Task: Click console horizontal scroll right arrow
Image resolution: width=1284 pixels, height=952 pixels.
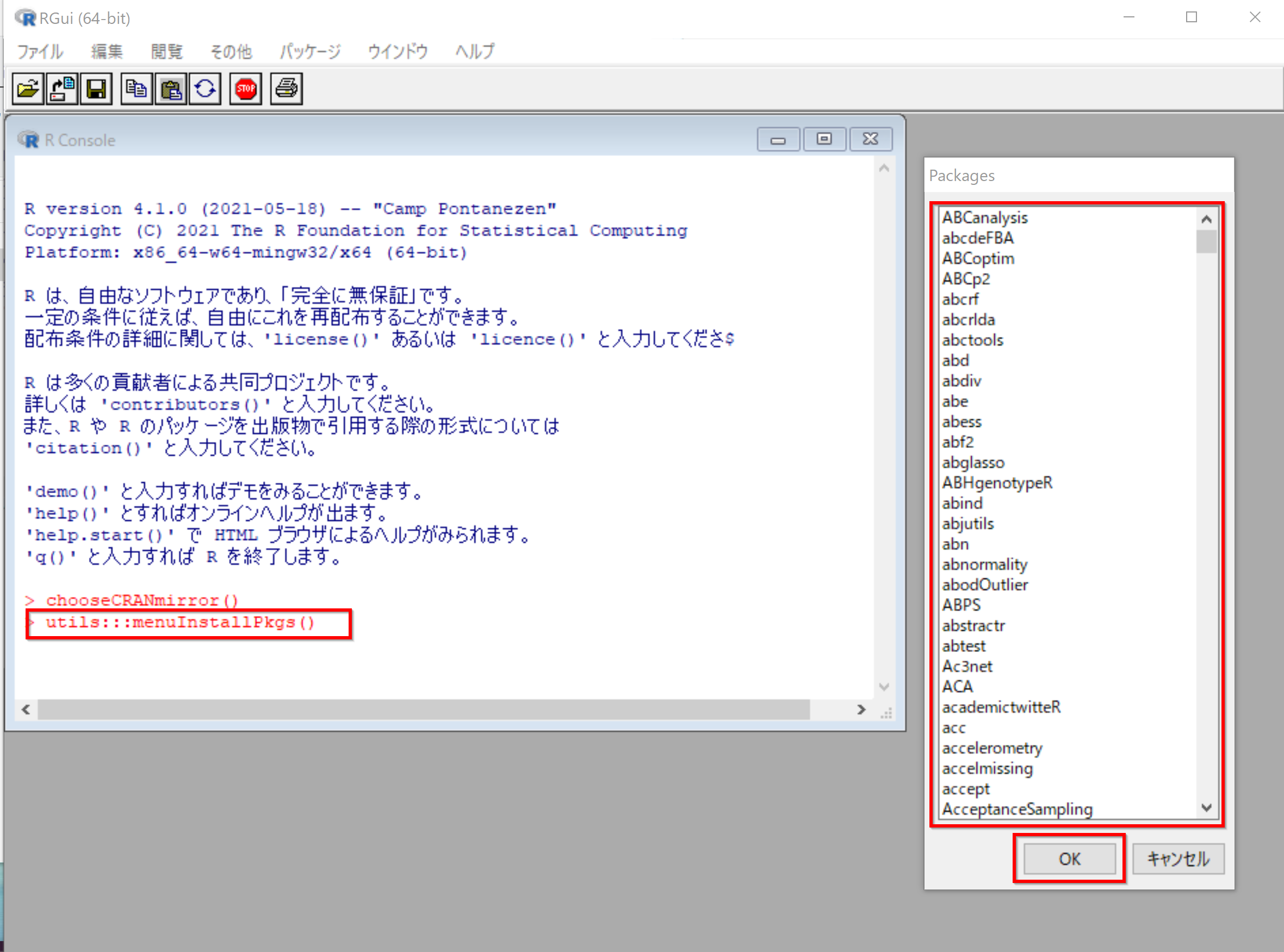Action: [861, 710]
